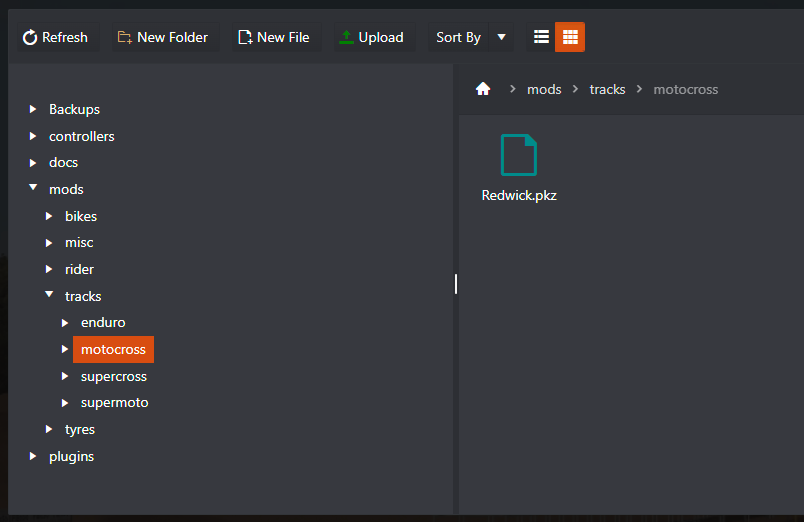
Task: Switch to list view
Action: (541, 37)
